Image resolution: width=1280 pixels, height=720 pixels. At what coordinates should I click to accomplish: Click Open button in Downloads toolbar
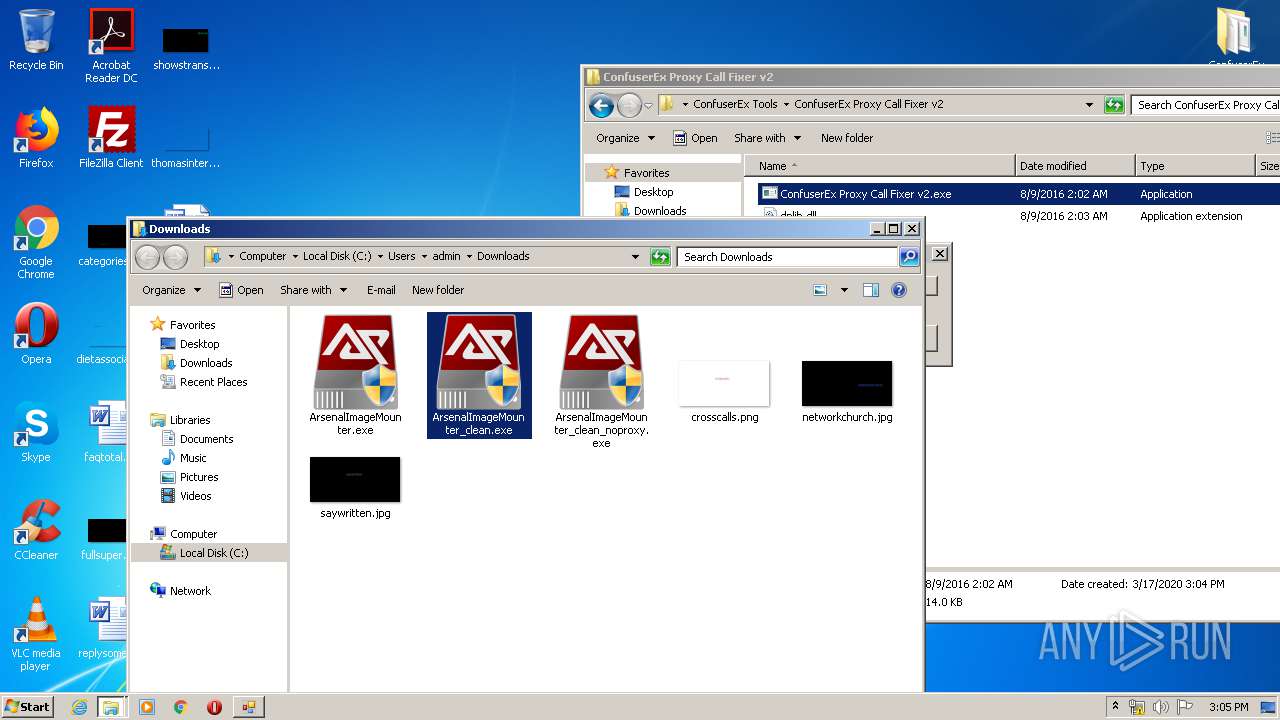point(241,290)
